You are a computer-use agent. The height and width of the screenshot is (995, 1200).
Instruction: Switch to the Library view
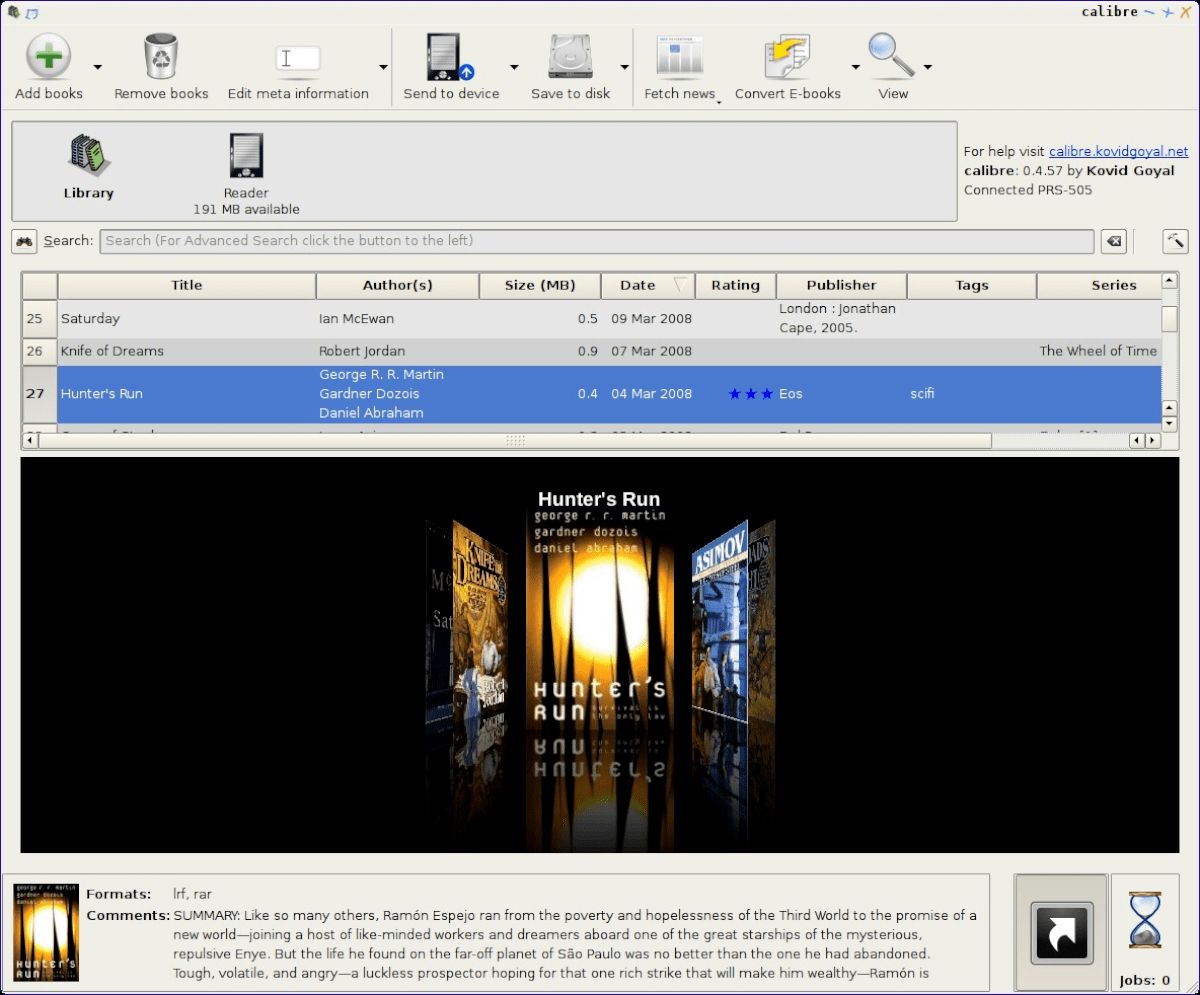click(x=88, y=155)
